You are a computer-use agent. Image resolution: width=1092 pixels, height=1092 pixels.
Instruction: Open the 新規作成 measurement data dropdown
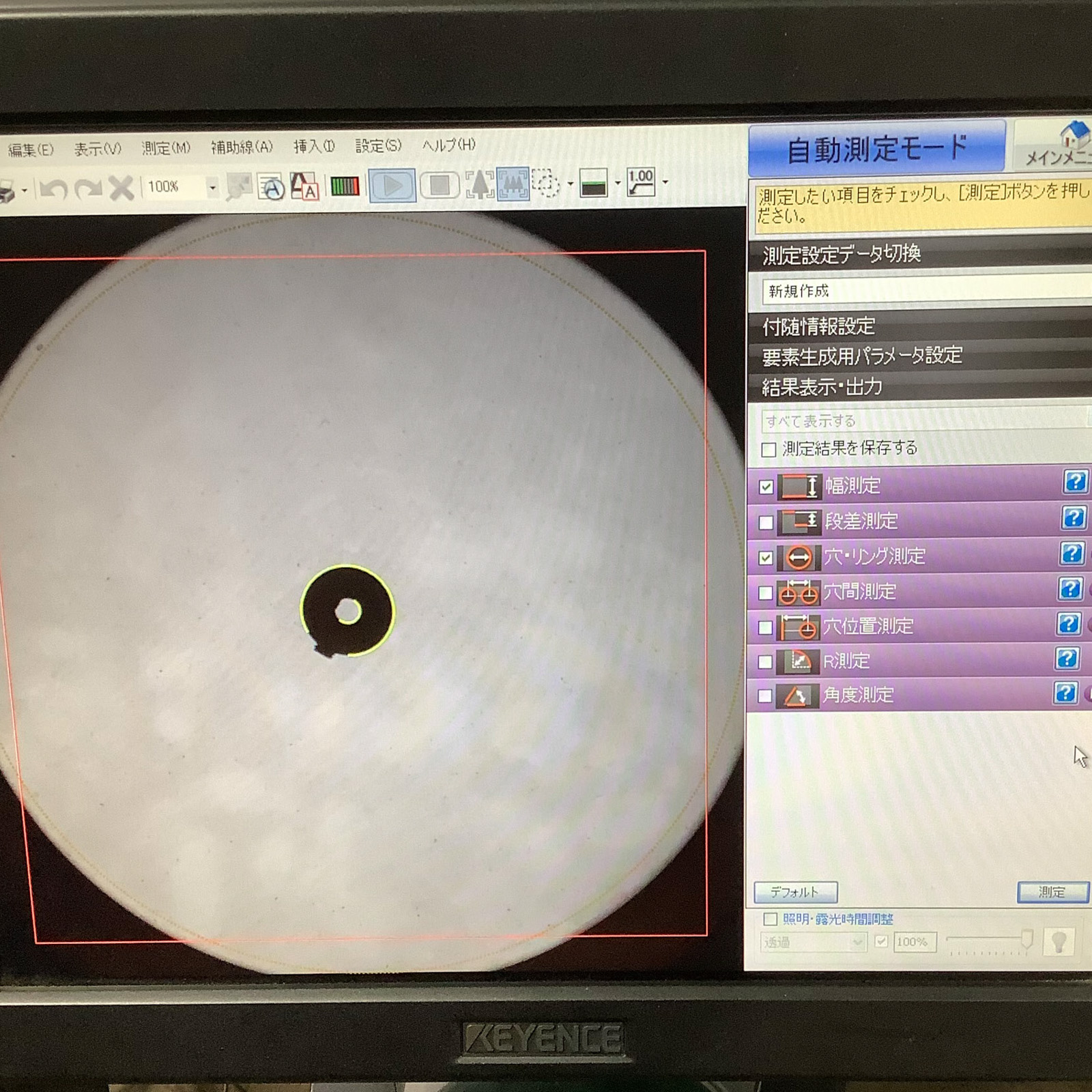tap(921, 291)
